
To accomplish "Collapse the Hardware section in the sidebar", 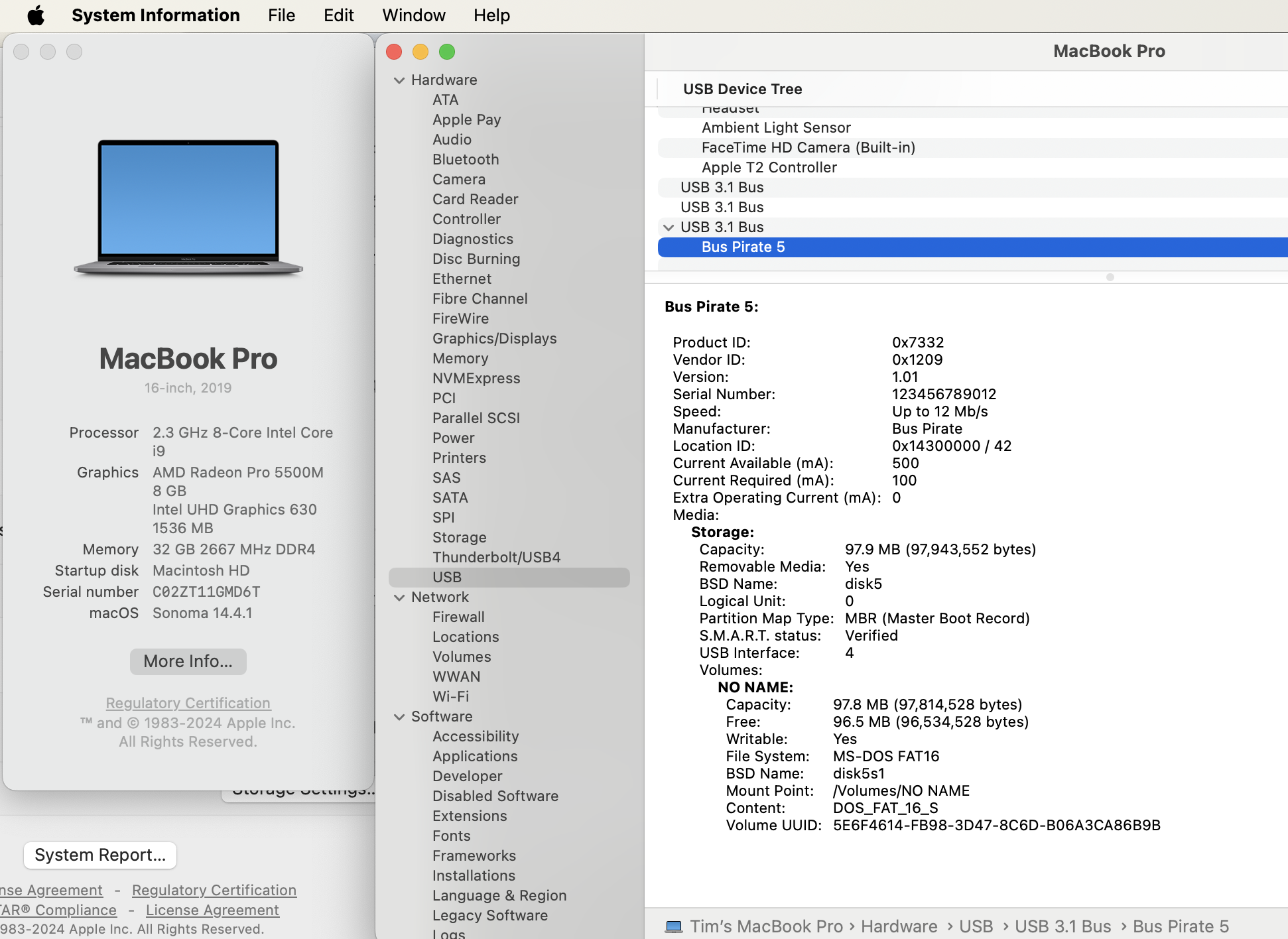I will pyautogui.click(x=399, y=80).
